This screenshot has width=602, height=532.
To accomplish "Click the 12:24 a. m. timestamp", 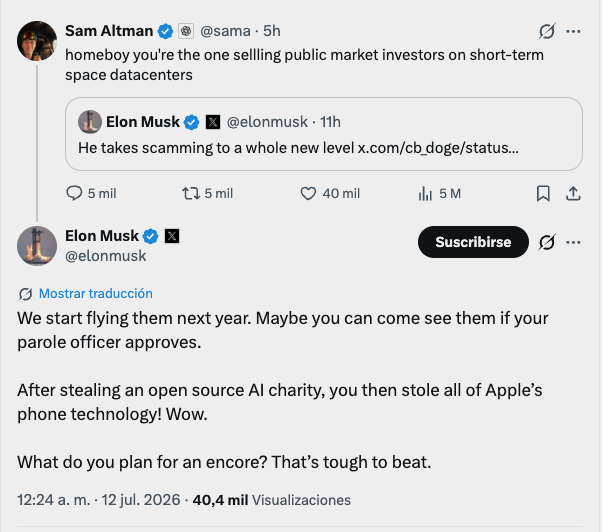I will [x=53, y=500].
